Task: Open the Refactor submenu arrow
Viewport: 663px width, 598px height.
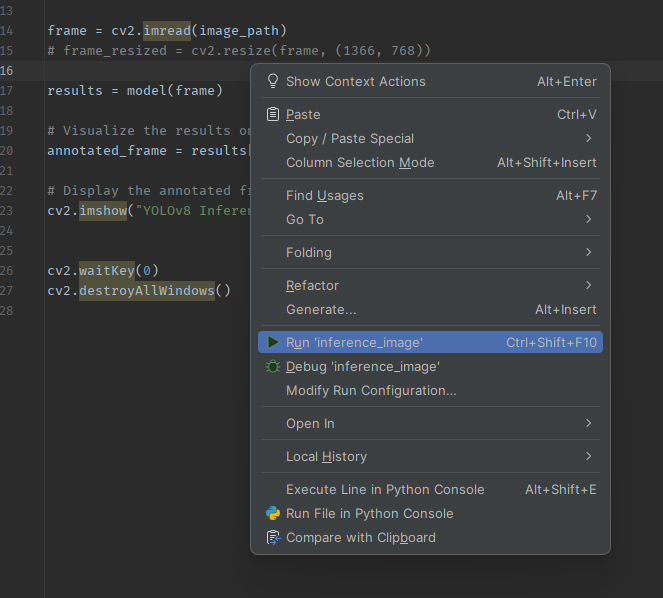Action: pos(589,285)
